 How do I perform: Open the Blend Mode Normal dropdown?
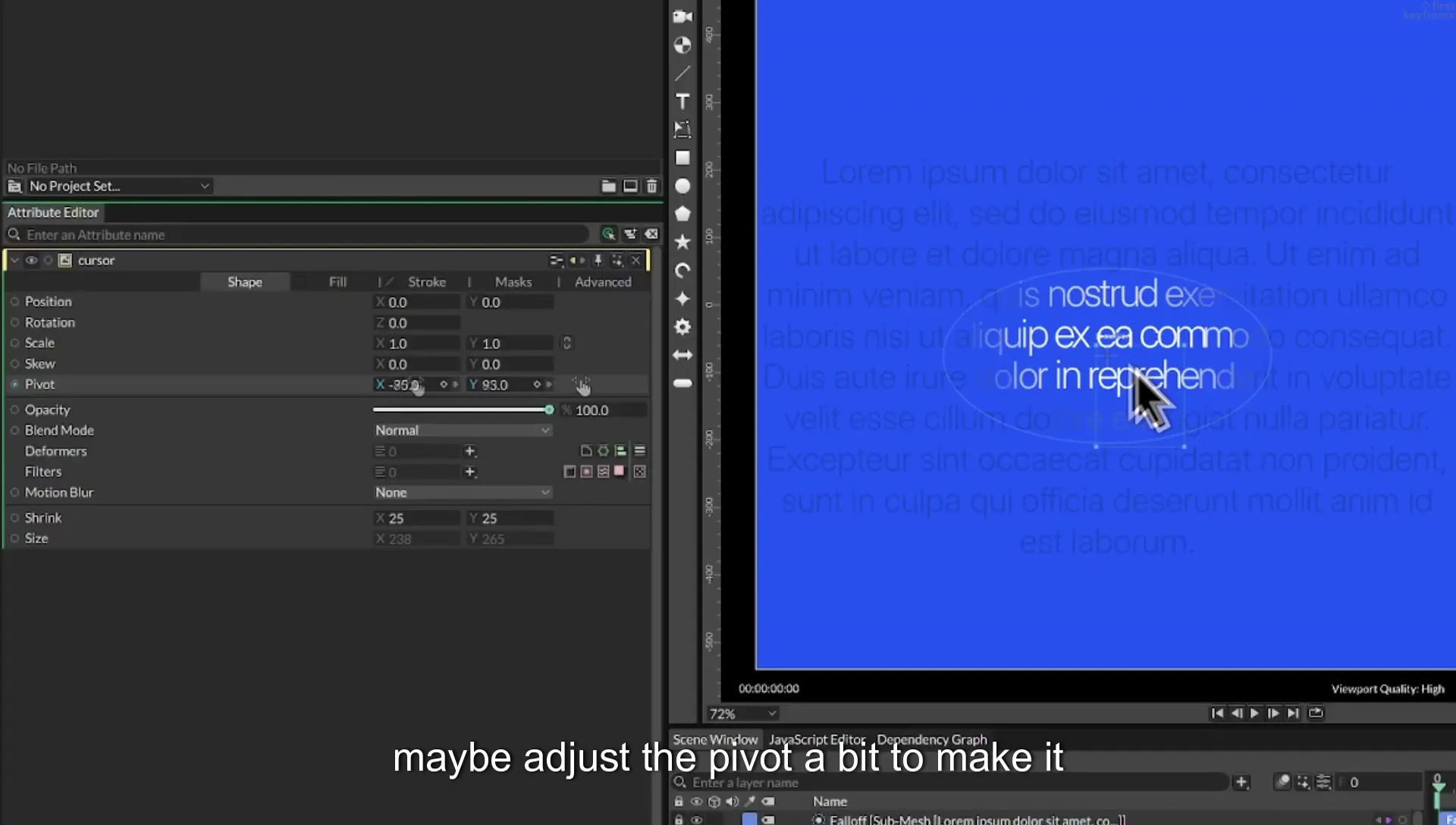462,430
